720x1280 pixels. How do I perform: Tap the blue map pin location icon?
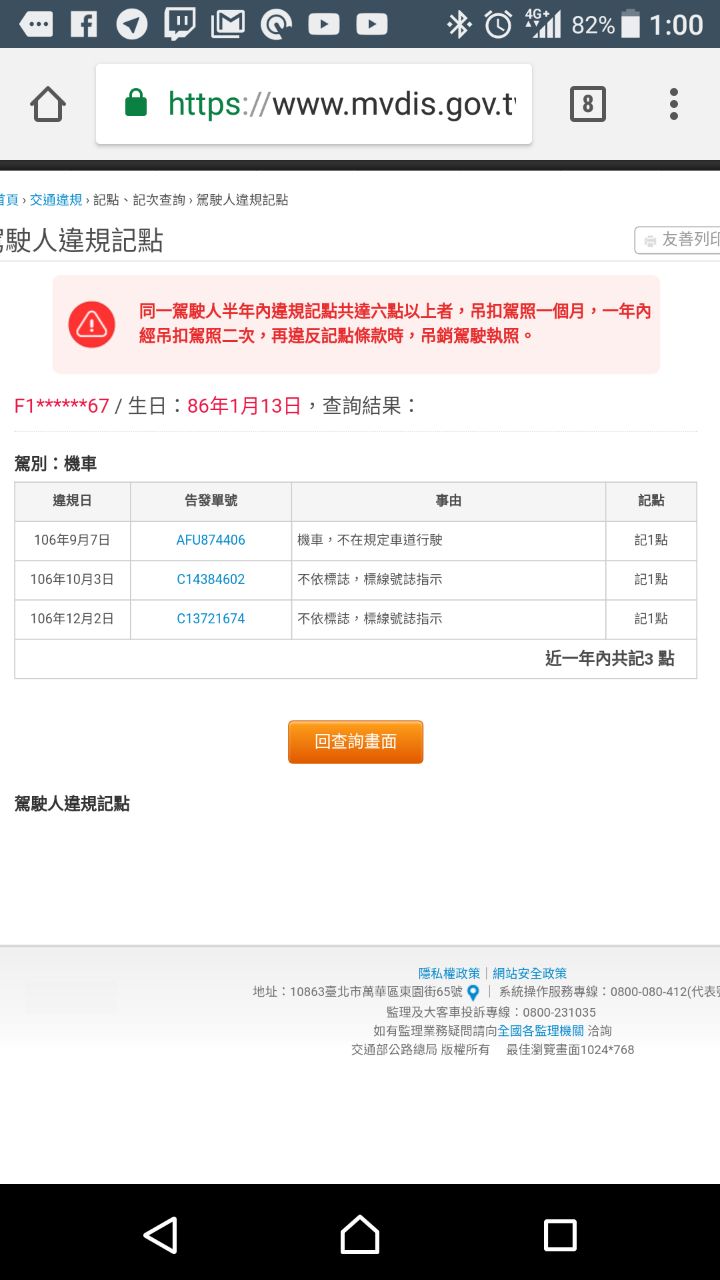473,993
